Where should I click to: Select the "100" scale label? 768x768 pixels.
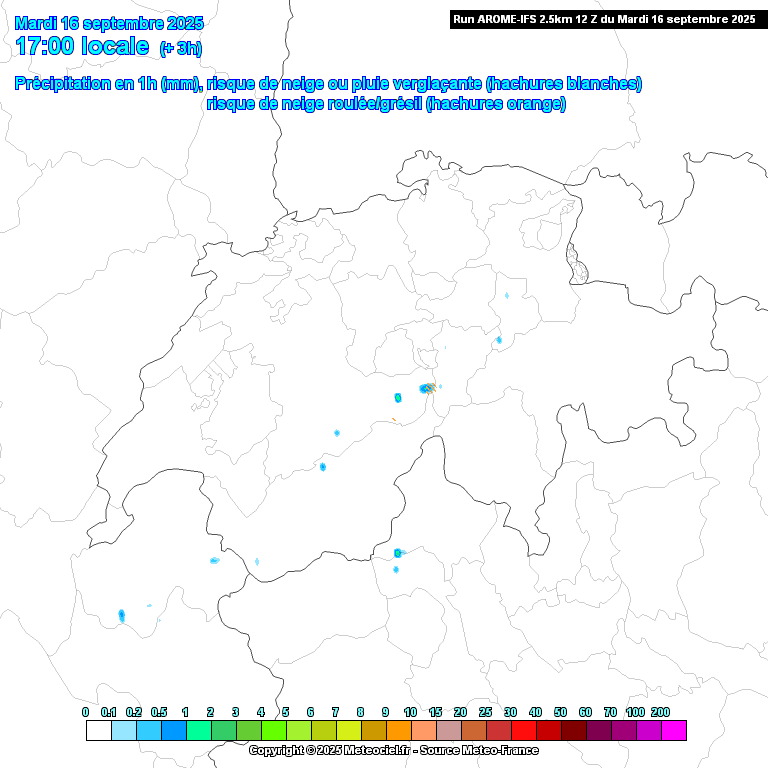coord(635,712)
